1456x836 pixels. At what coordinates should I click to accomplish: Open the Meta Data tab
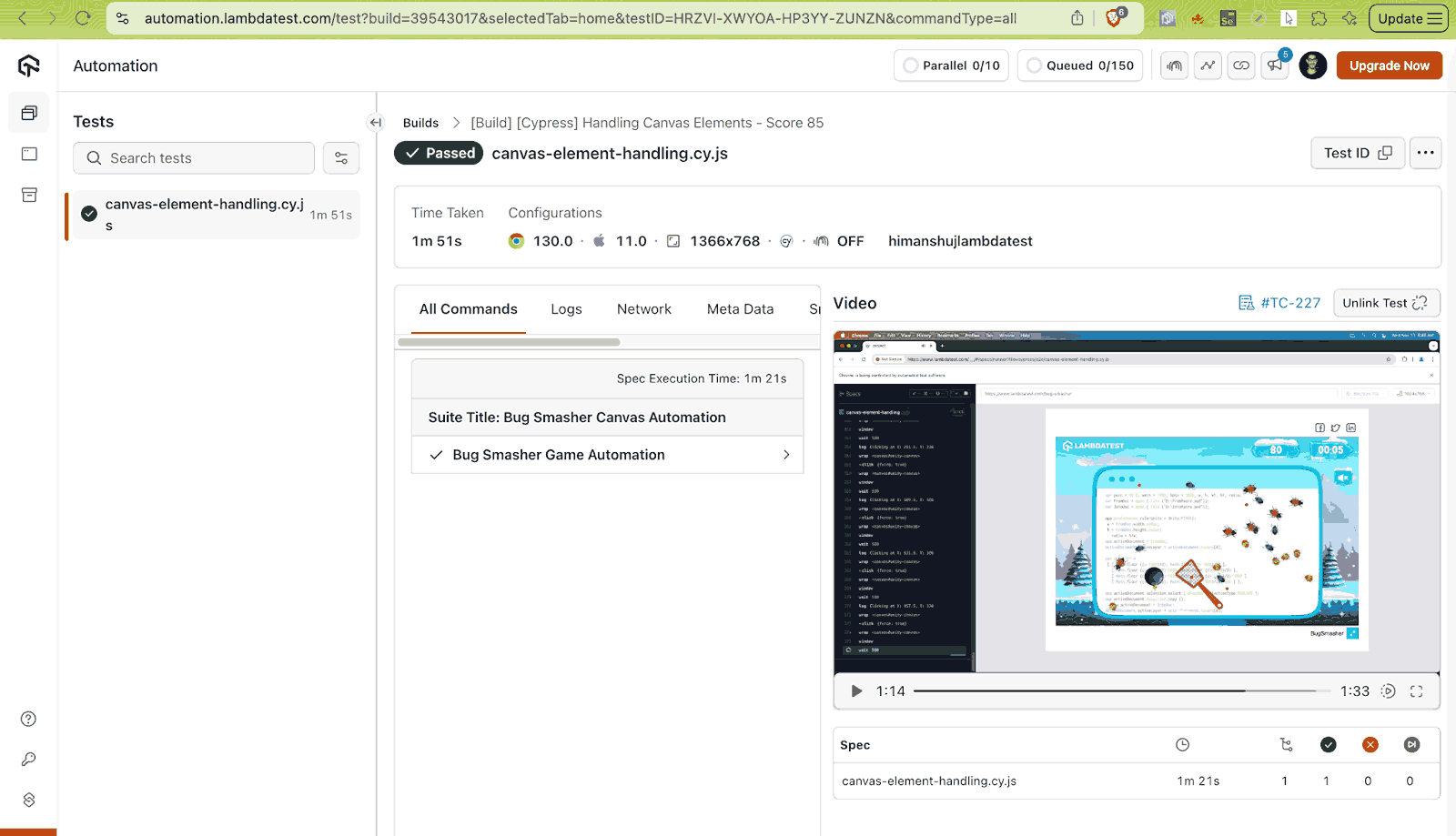tap(740, 308)
